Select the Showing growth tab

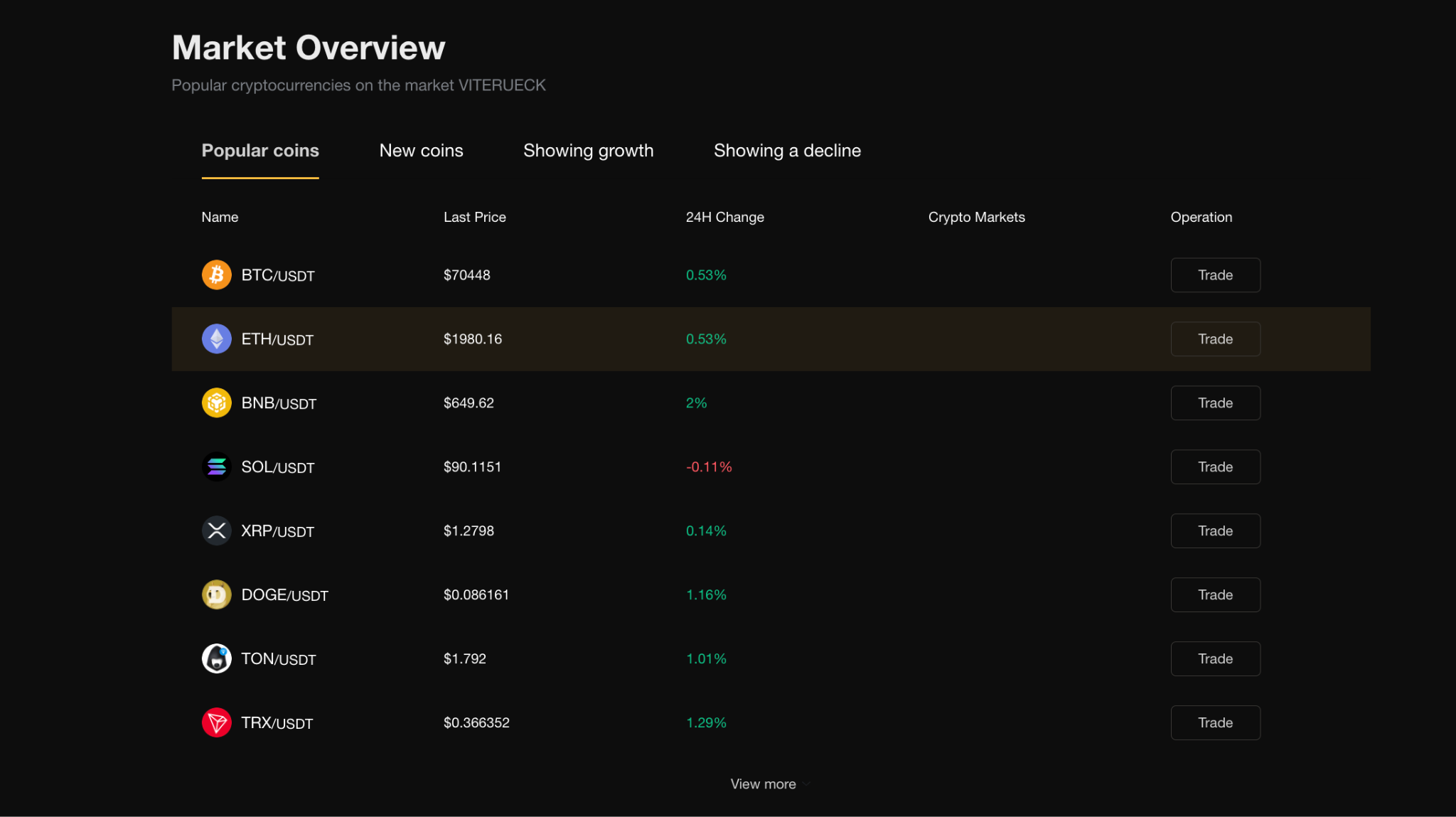(x=588, y=151)
